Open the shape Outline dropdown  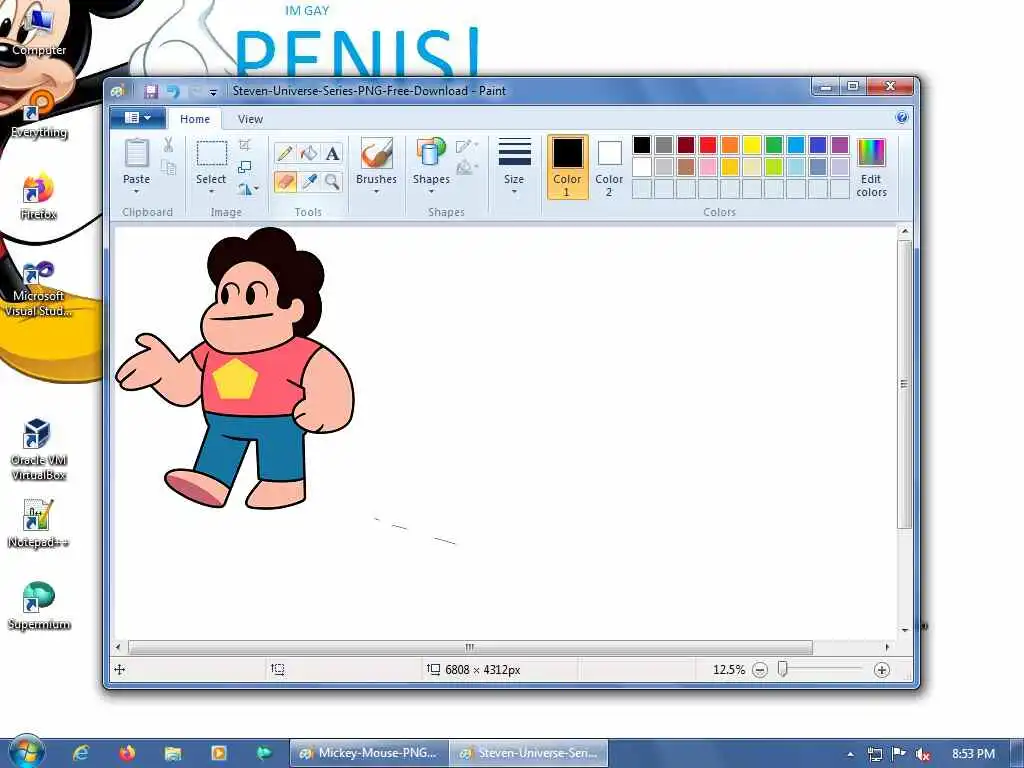(467, 146)
